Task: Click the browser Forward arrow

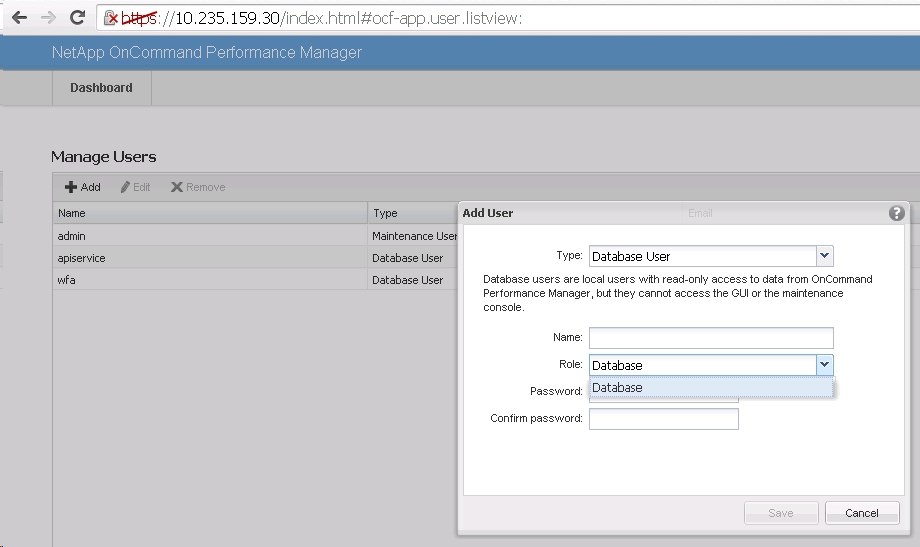Action: [47, 18]
